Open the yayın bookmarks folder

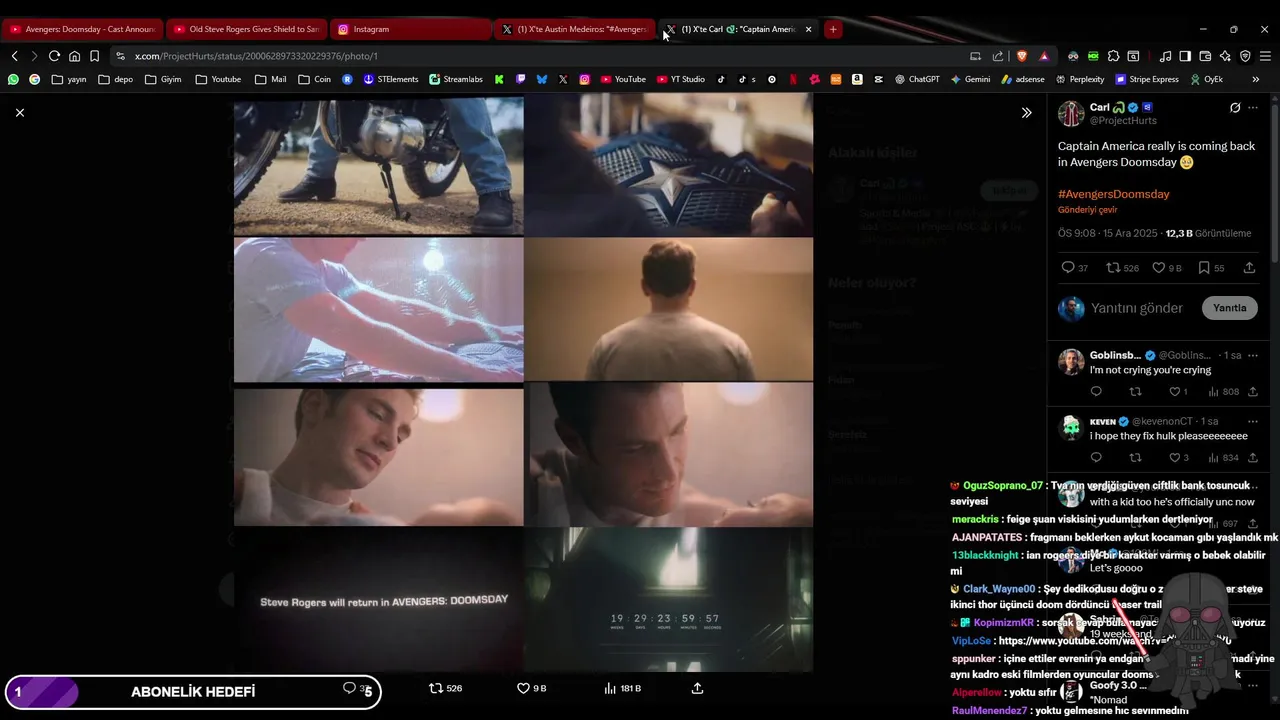[69, 79]
